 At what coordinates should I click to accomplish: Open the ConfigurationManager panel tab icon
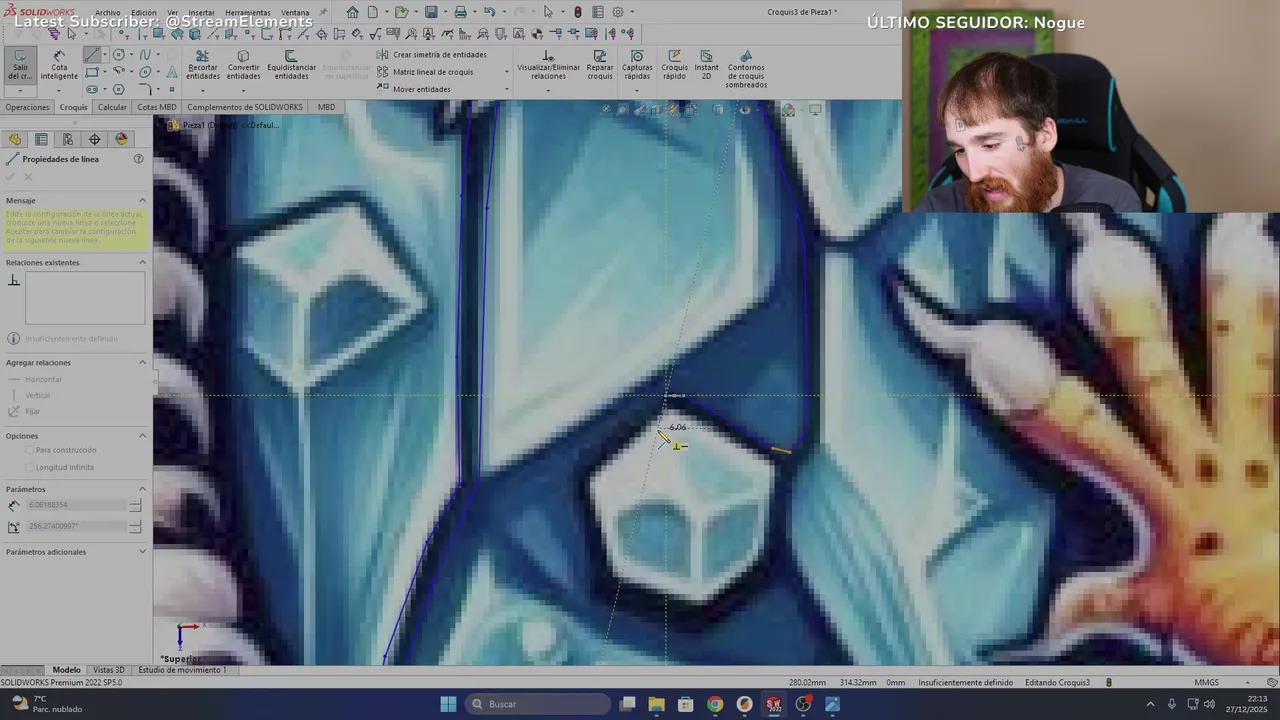[68, 139]
